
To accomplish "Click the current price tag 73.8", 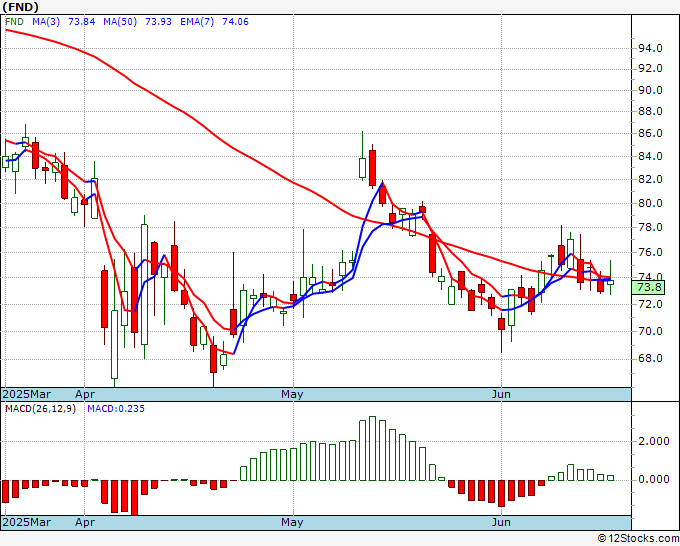I will click(x=648, y=287).
